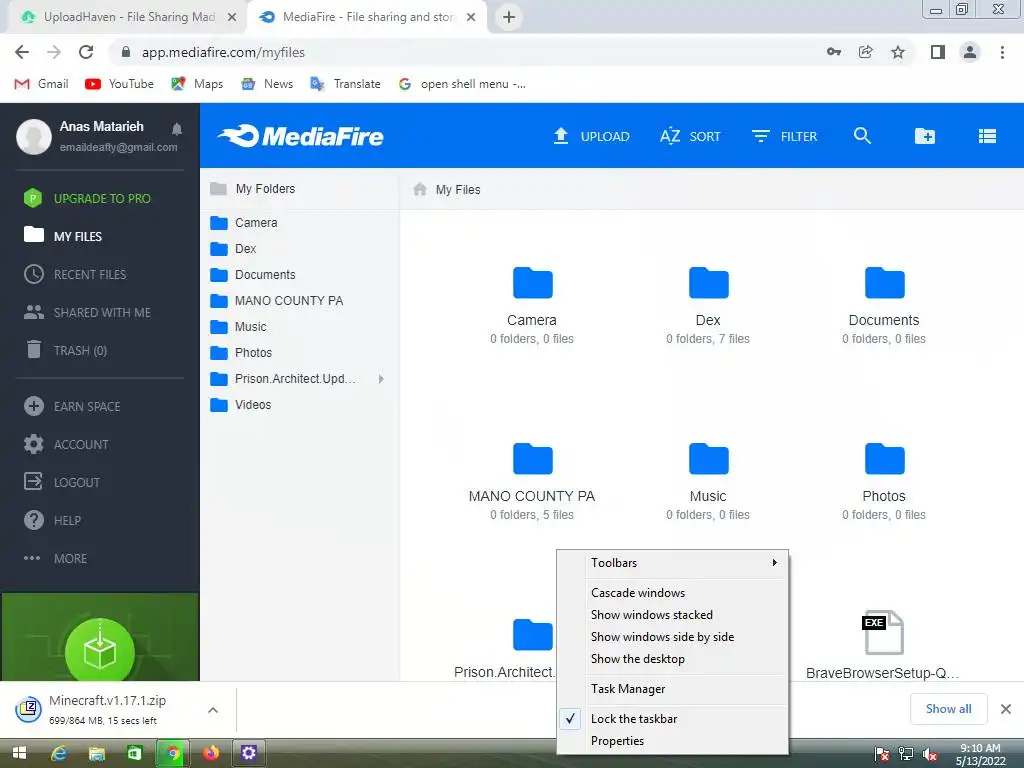
Task: Click the notification bell icon
Action: [x=176, y=129]
